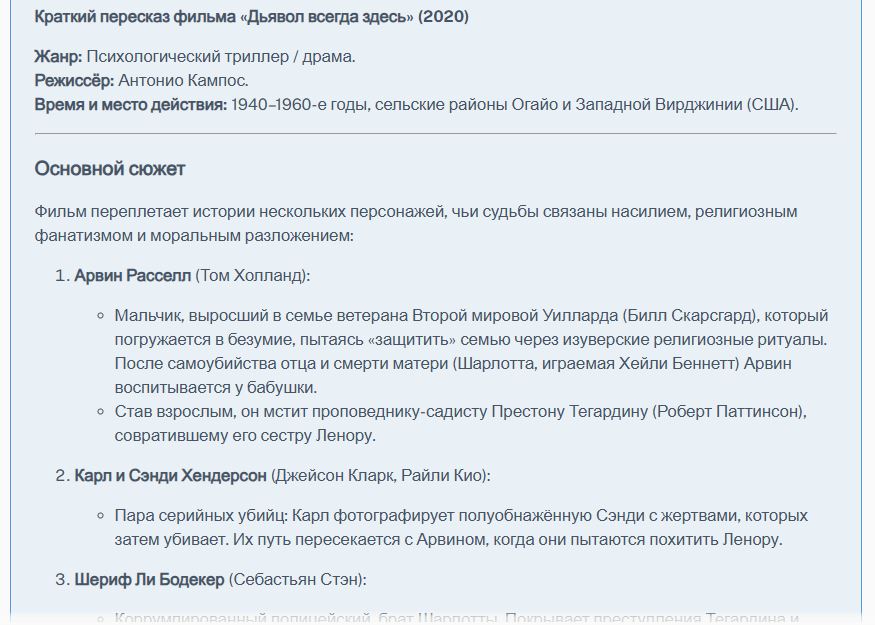Viewport: 875px width, 625px height.
Task: Click the director name Антонио Кампос
Action: point(183,81)
